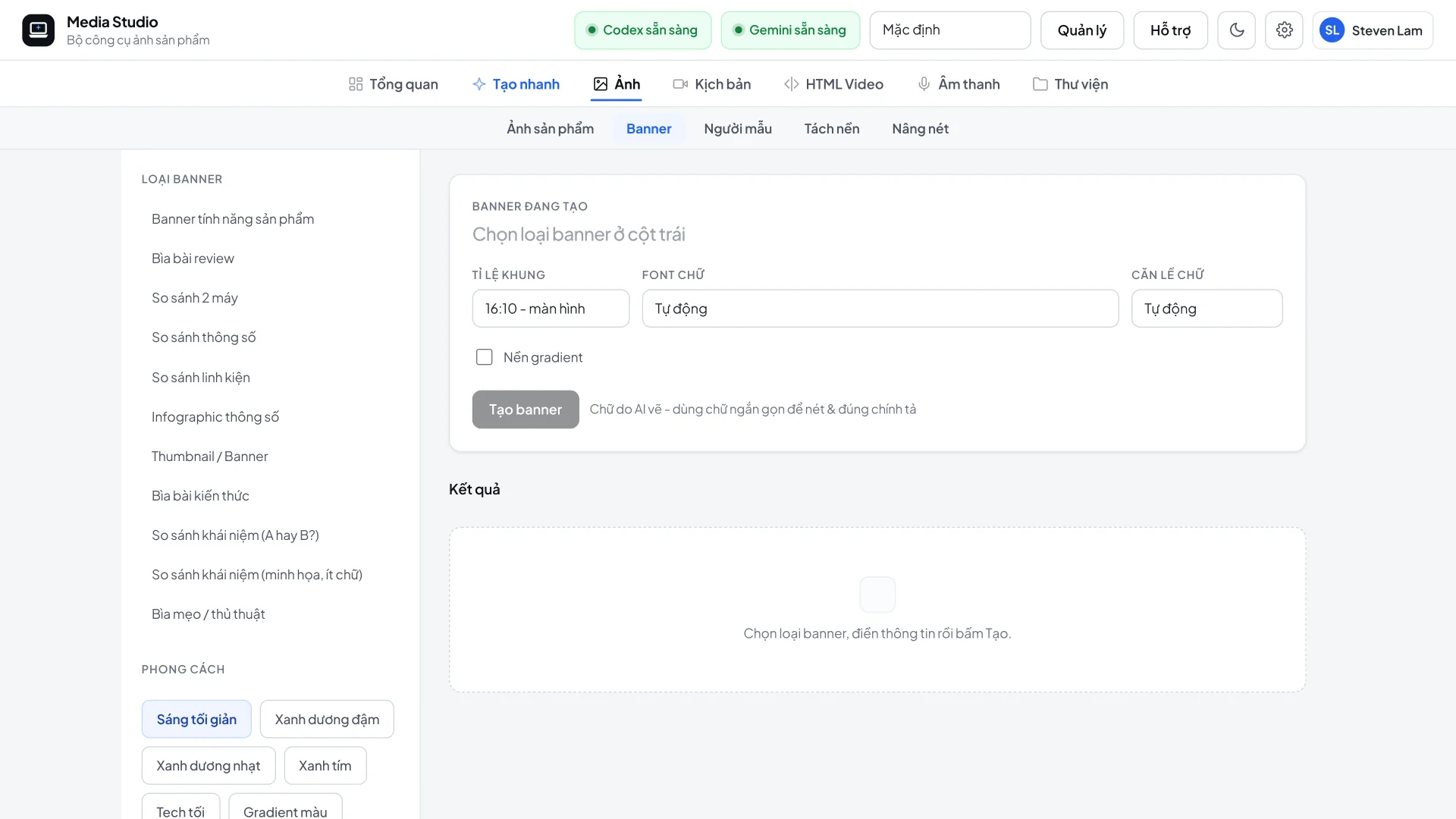Select Infographic thông số banner type
Screen dimensions: 1456x819
click(270, 417)
